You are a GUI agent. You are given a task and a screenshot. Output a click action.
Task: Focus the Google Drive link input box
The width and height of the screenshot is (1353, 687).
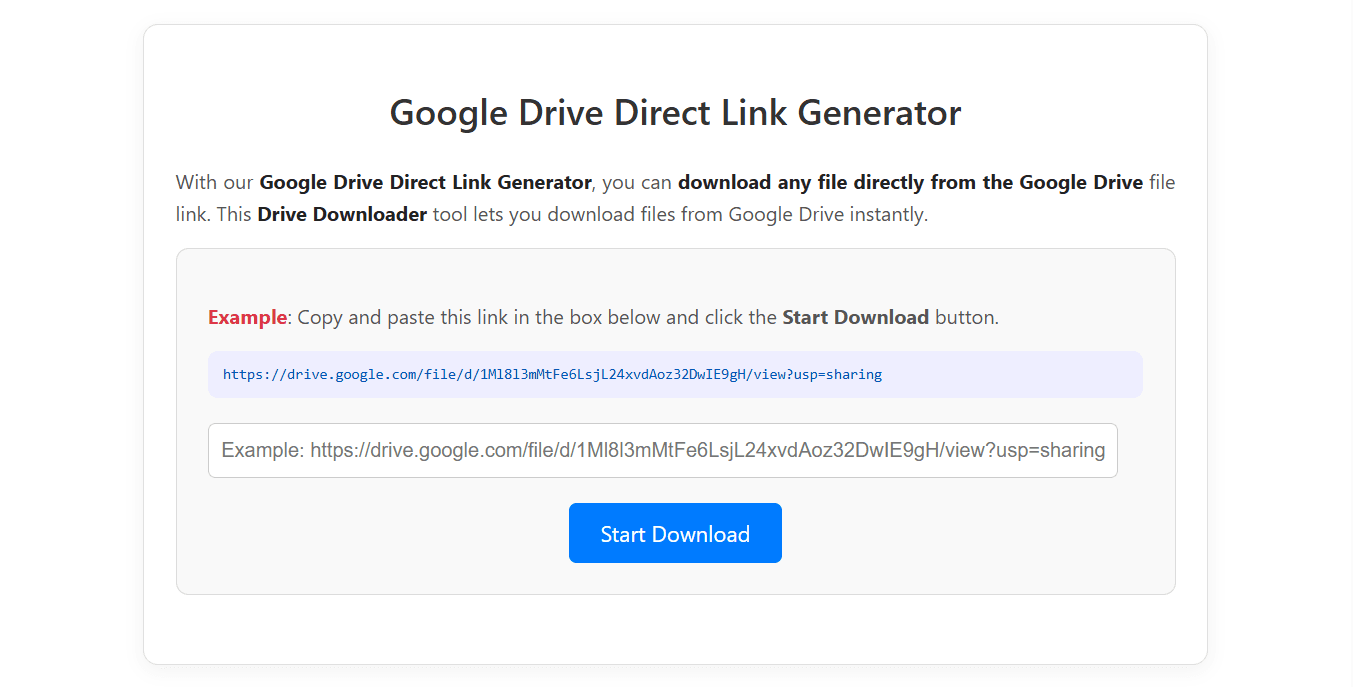pos(662,450)
